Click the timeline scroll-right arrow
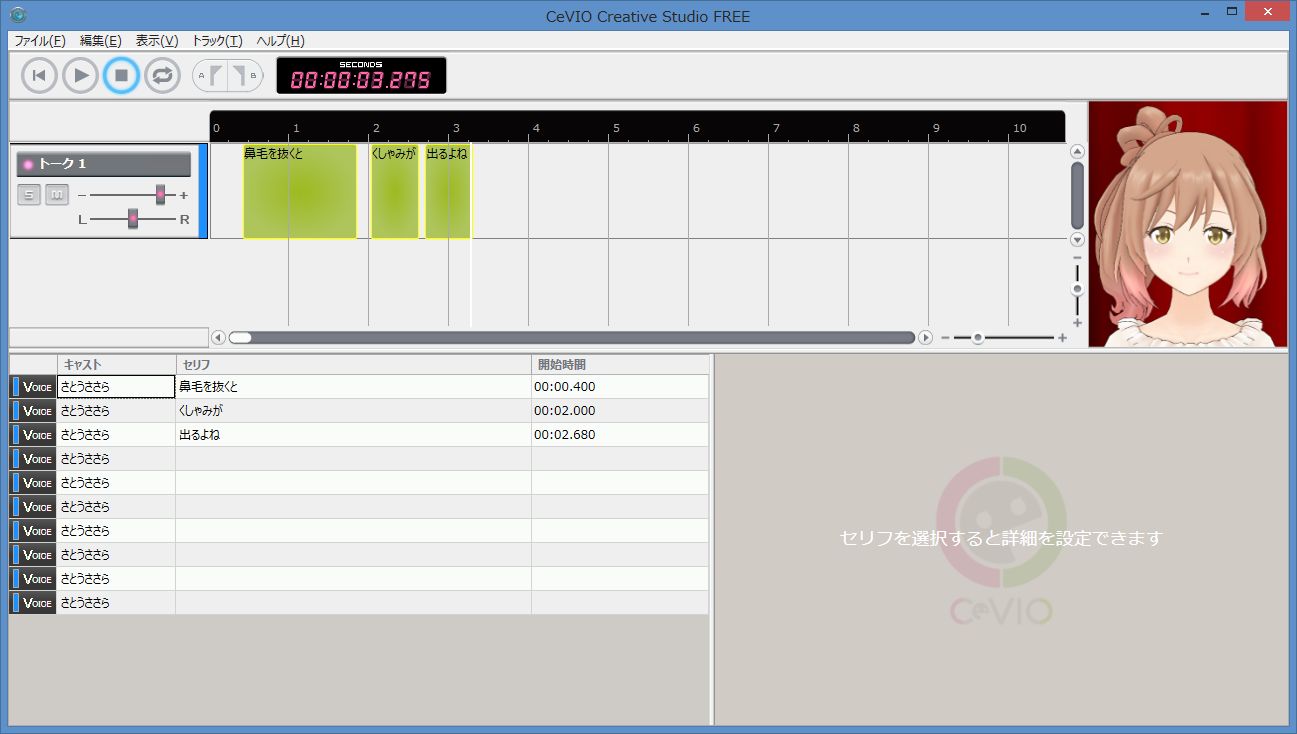Image resolution: width=1297 pixels, height=734 pixels. tap(925, 338)
